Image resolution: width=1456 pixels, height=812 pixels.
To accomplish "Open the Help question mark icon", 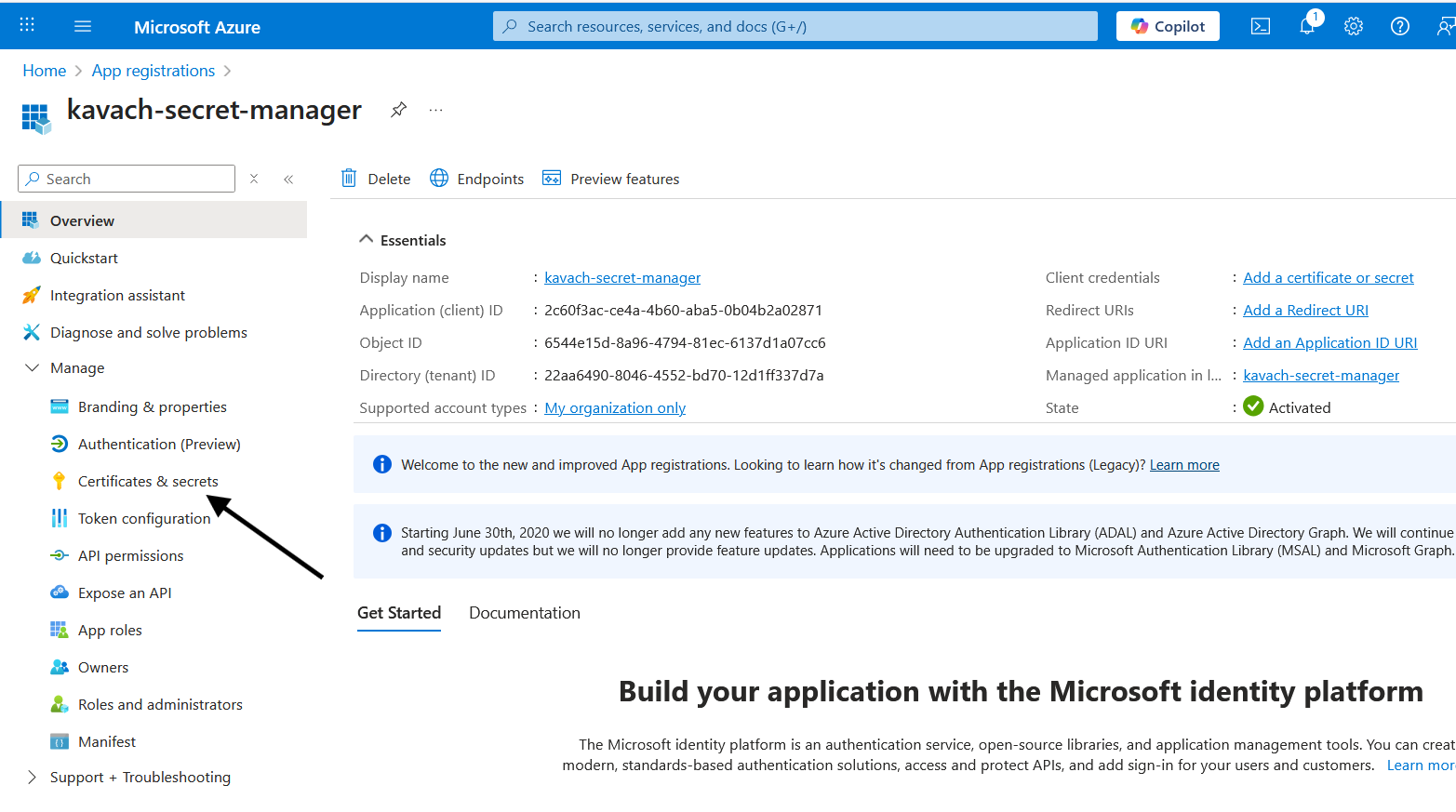I will coord(1400,26).
